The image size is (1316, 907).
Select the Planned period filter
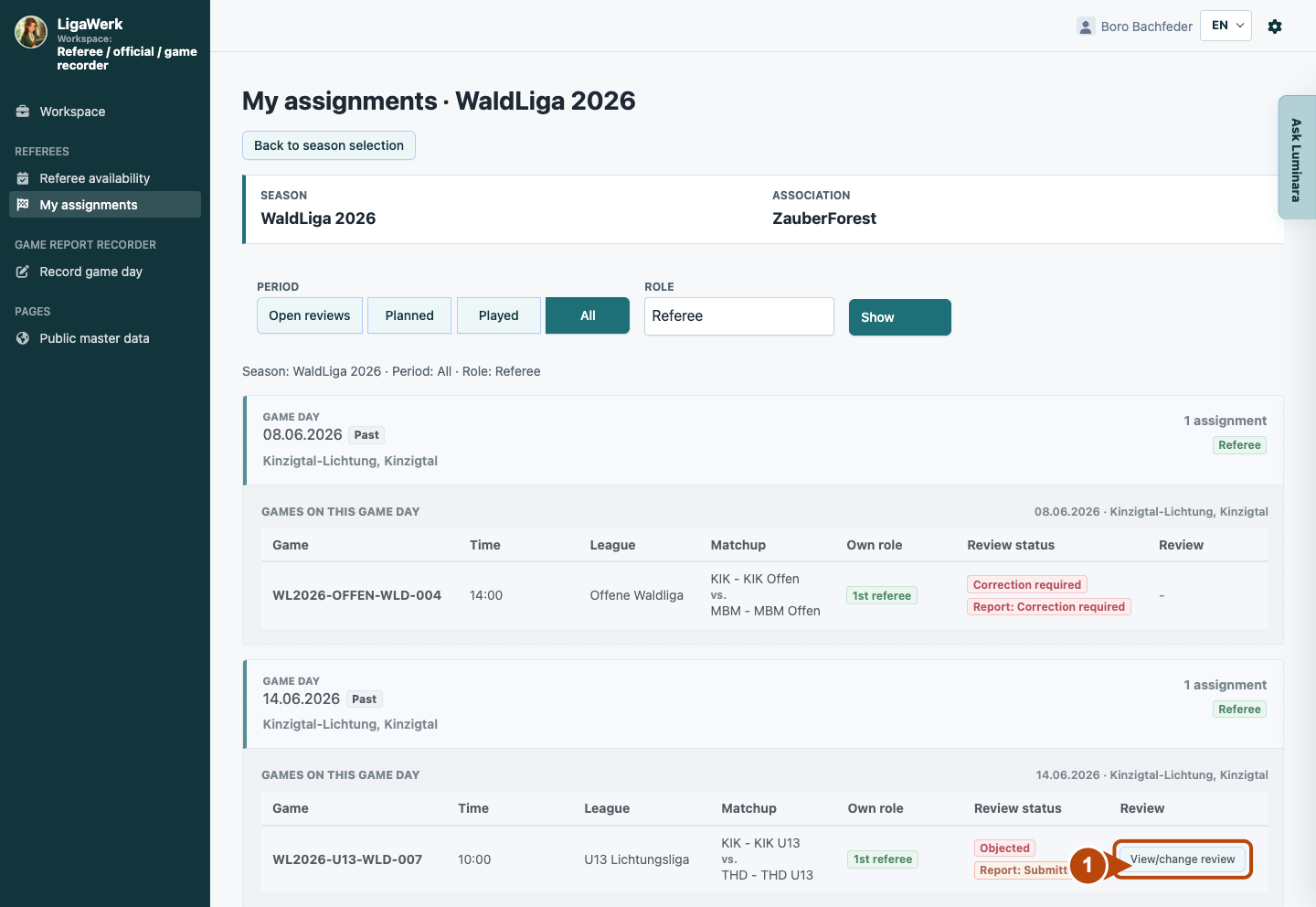(x=409, y=315)
